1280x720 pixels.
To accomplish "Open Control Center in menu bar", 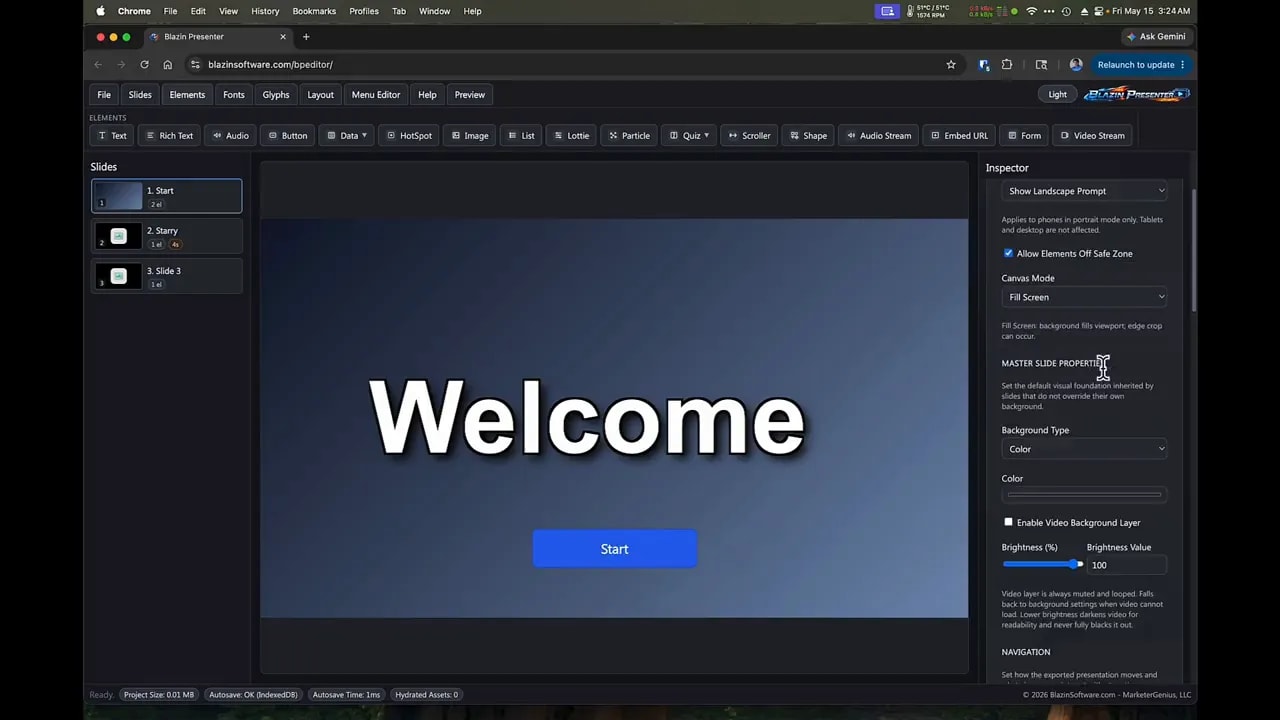I will click(1099, 11).
